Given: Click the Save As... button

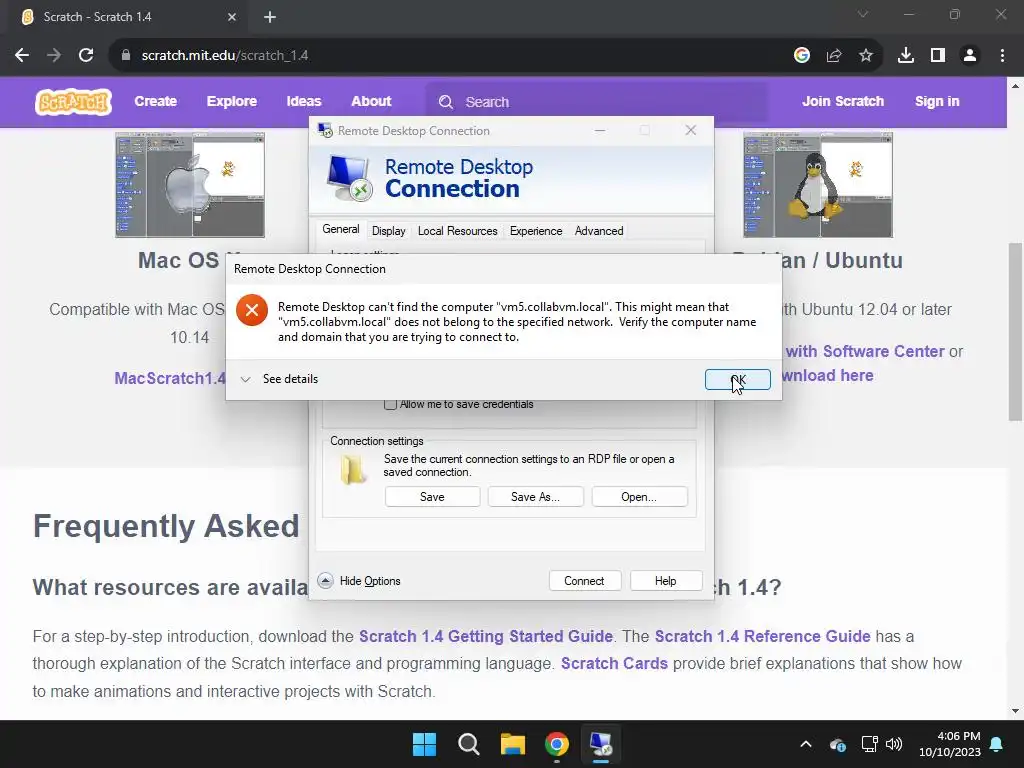Looking at the screenshot, I should 536,497.
